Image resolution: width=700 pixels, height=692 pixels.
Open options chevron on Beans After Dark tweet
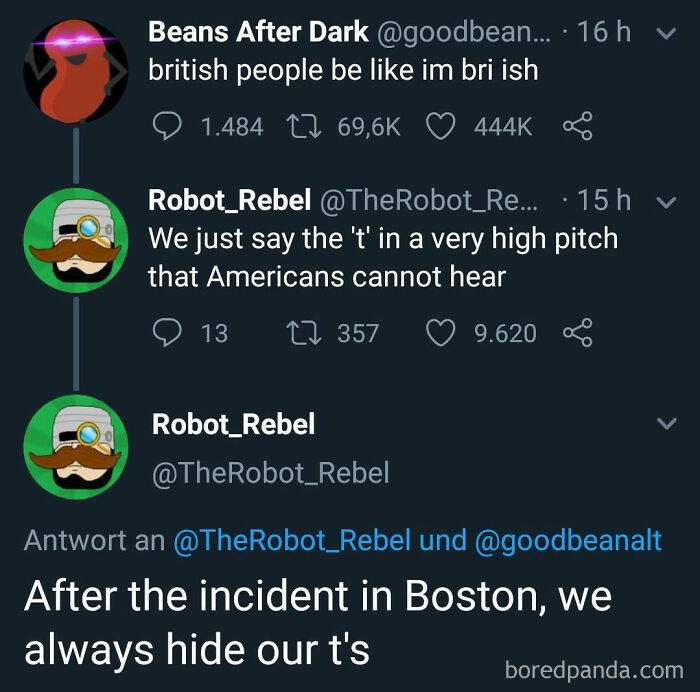coord(666,33)
